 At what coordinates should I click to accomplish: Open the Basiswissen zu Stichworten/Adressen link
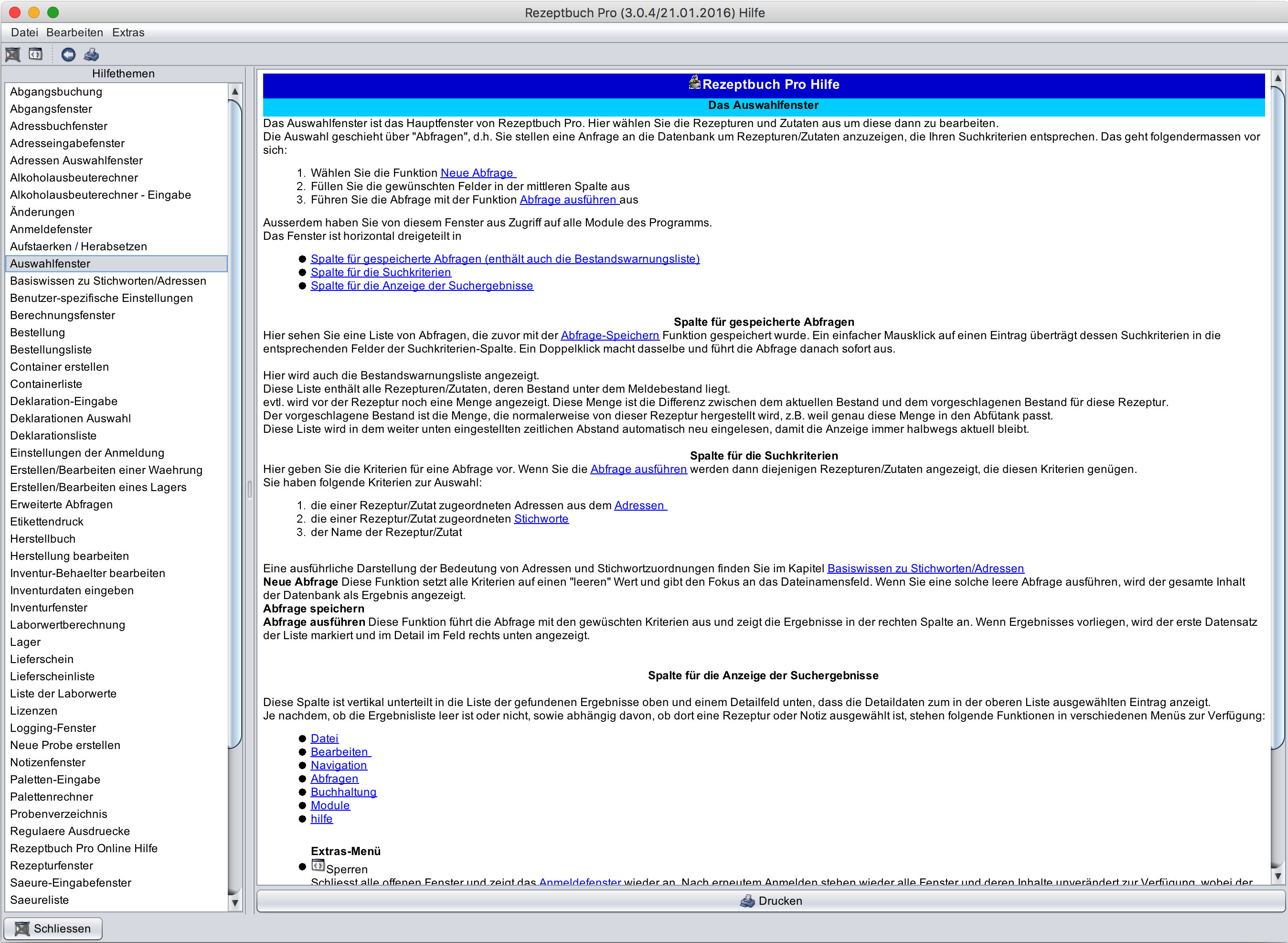(925, 568)
